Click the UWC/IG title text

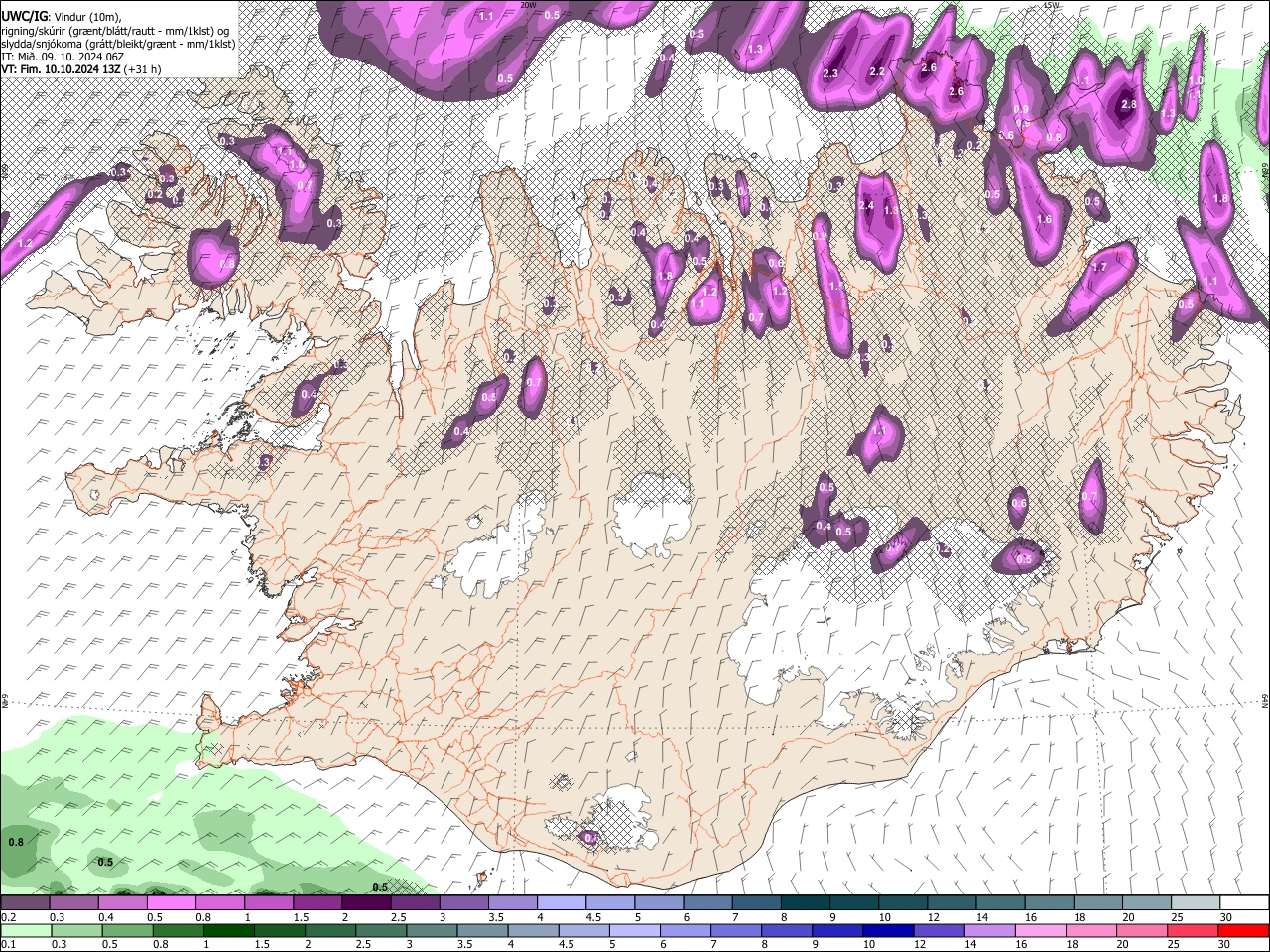[24, 16]
